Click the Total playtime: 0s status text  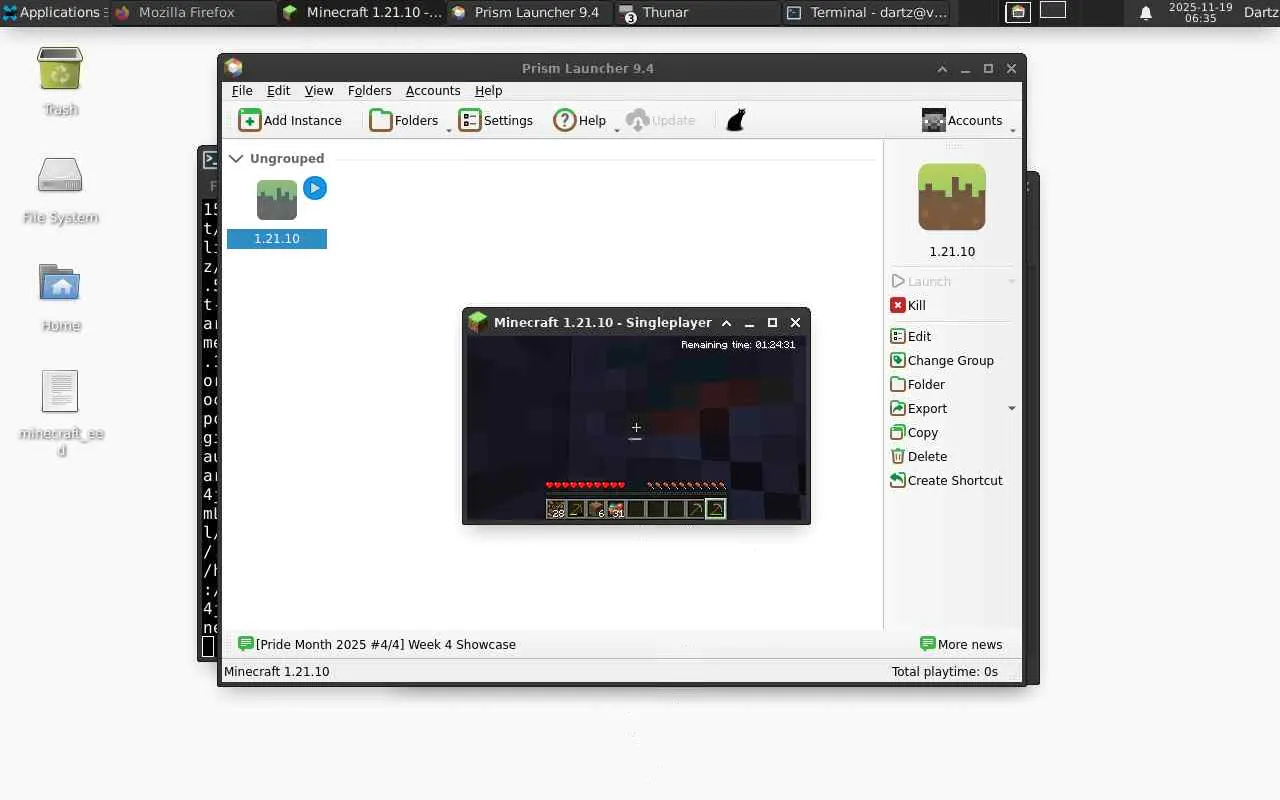(x=945, y=671)
